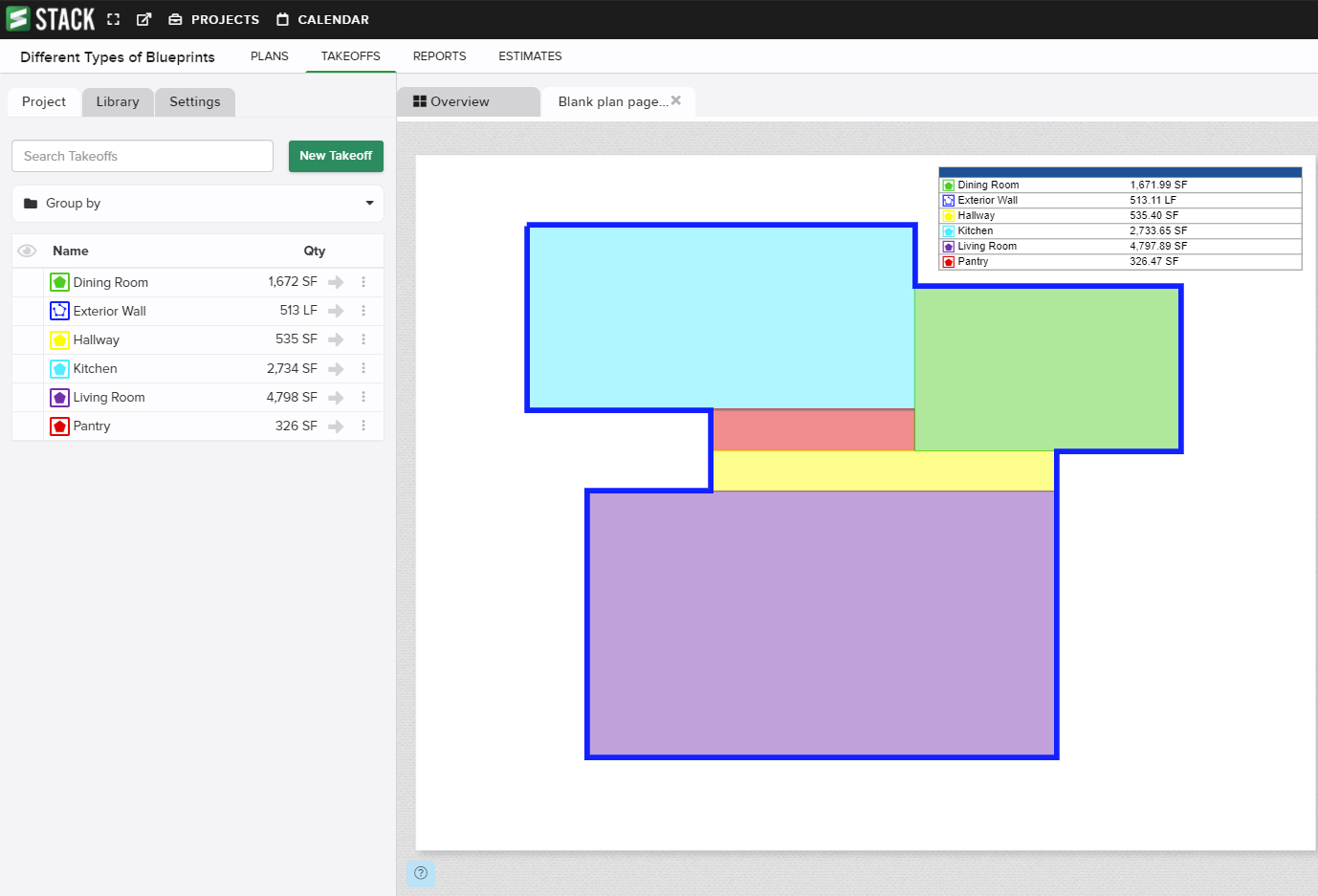Open the PROJECTS page
The image size is (1318, 896).
tap(214, 19)
